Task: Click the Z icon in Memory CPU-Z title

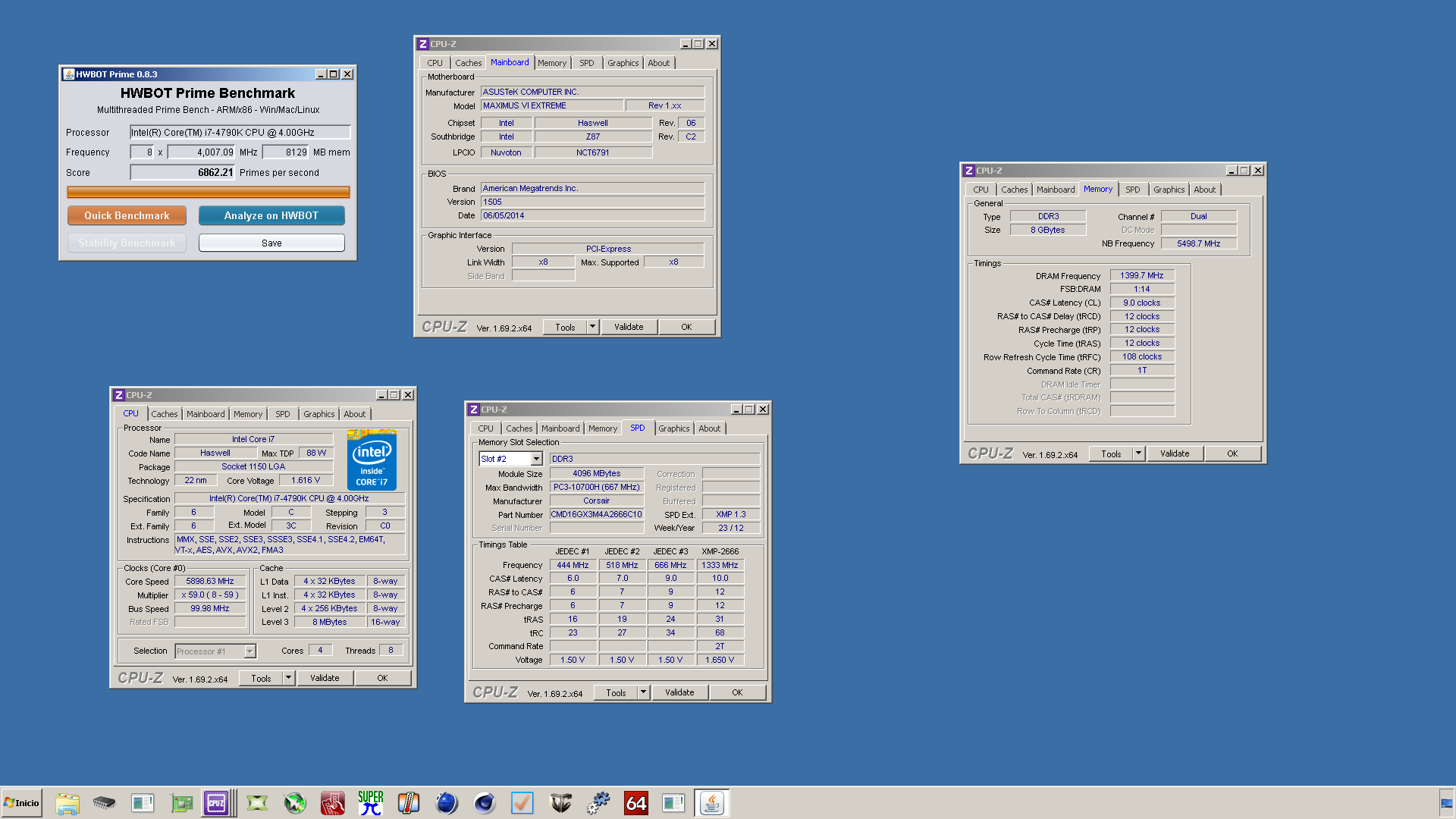Action: (969, 171)
